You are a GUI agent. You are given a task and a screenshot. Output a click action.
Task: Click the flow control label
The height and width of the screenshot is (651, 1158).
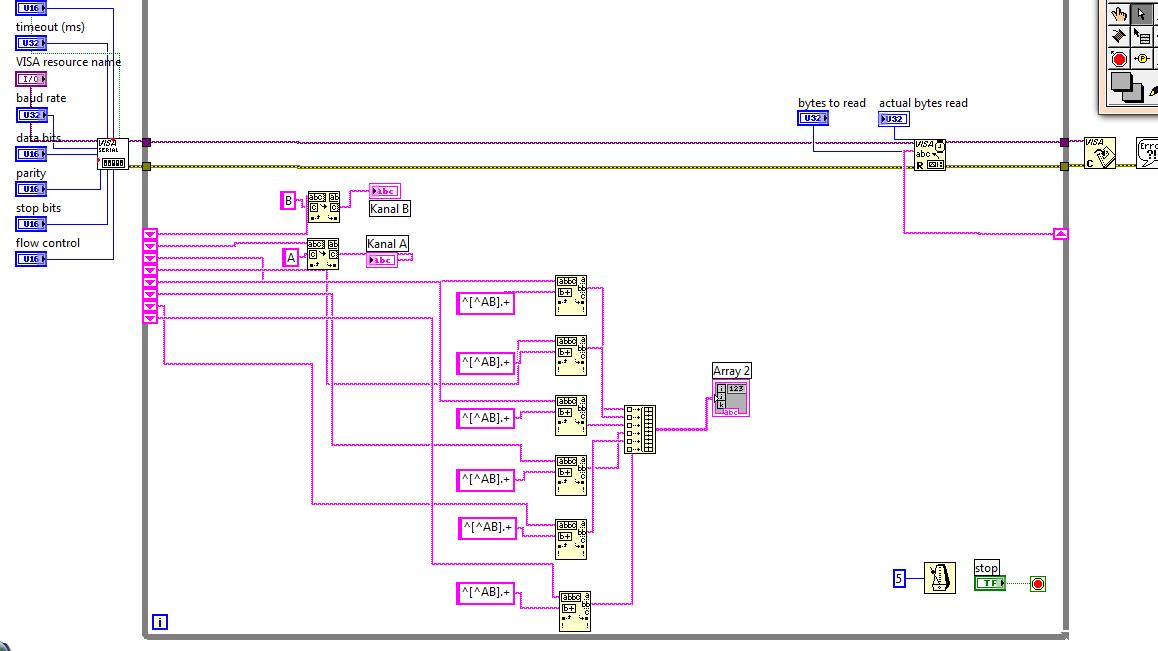(48, 242)
